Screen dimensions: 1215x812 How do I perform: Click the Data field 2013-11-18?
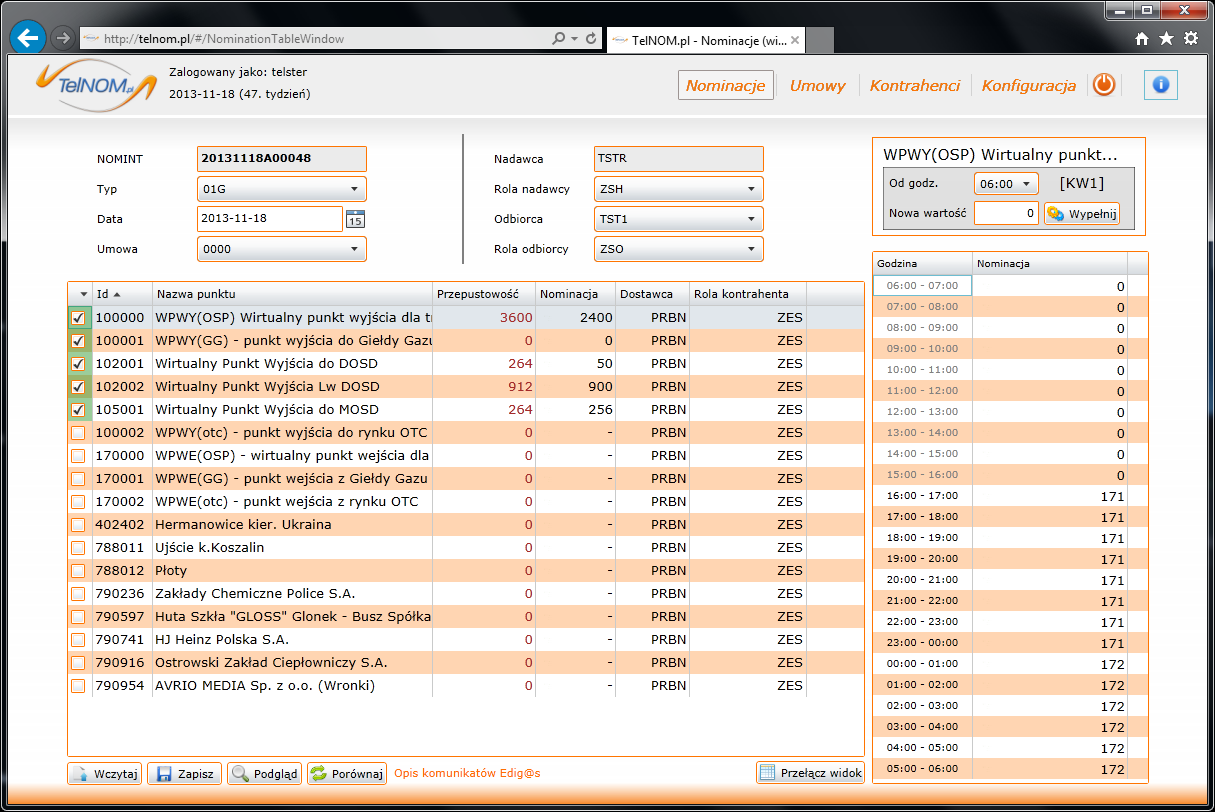tap(270, 219)
